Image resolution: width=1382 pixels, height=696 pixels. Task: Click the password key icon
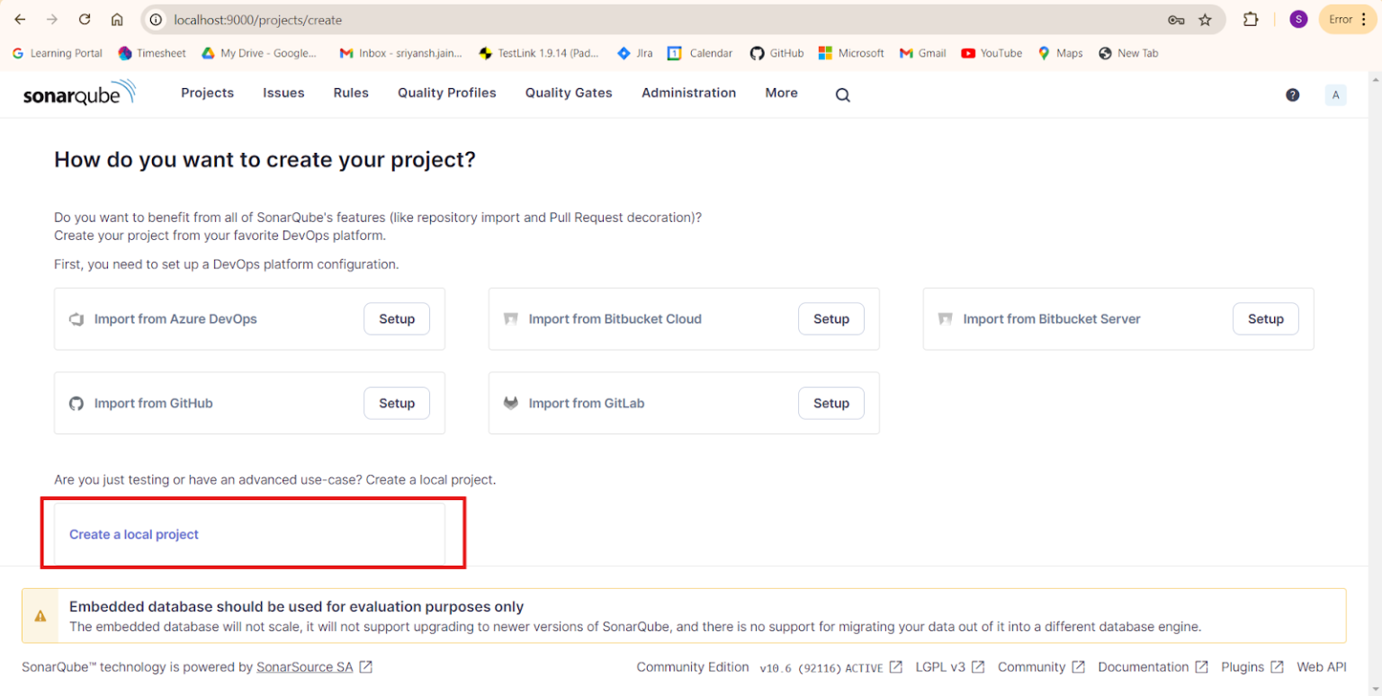coord(1176,20)
